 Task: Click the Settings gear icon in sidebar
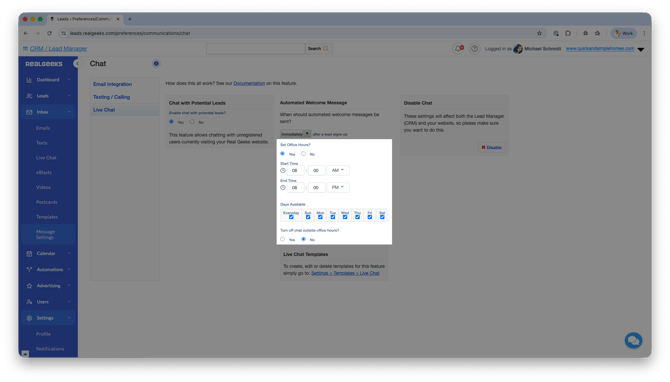pos(29,318)
